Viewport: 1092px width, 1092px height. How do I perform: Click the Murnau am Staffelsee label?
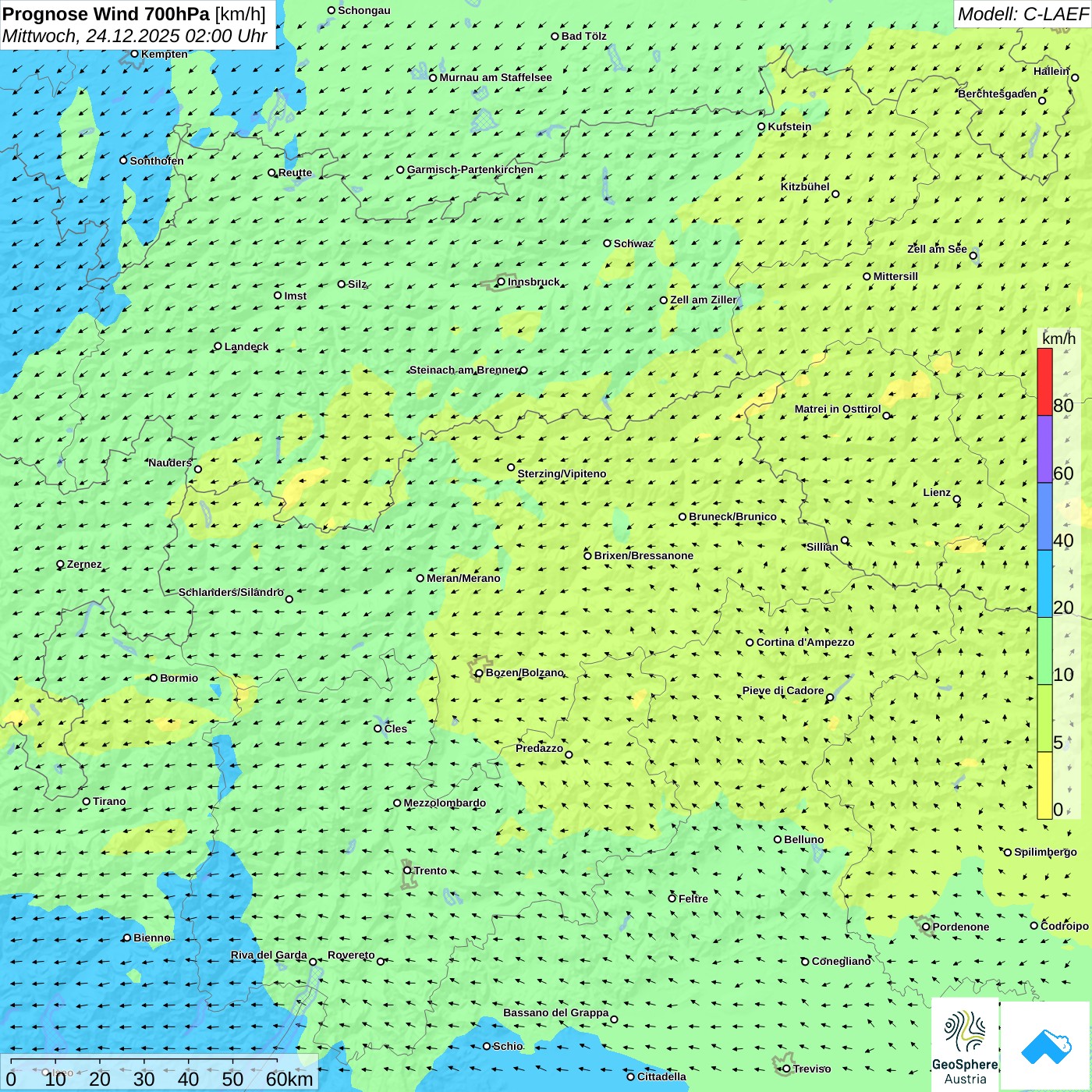pos(495,77)
